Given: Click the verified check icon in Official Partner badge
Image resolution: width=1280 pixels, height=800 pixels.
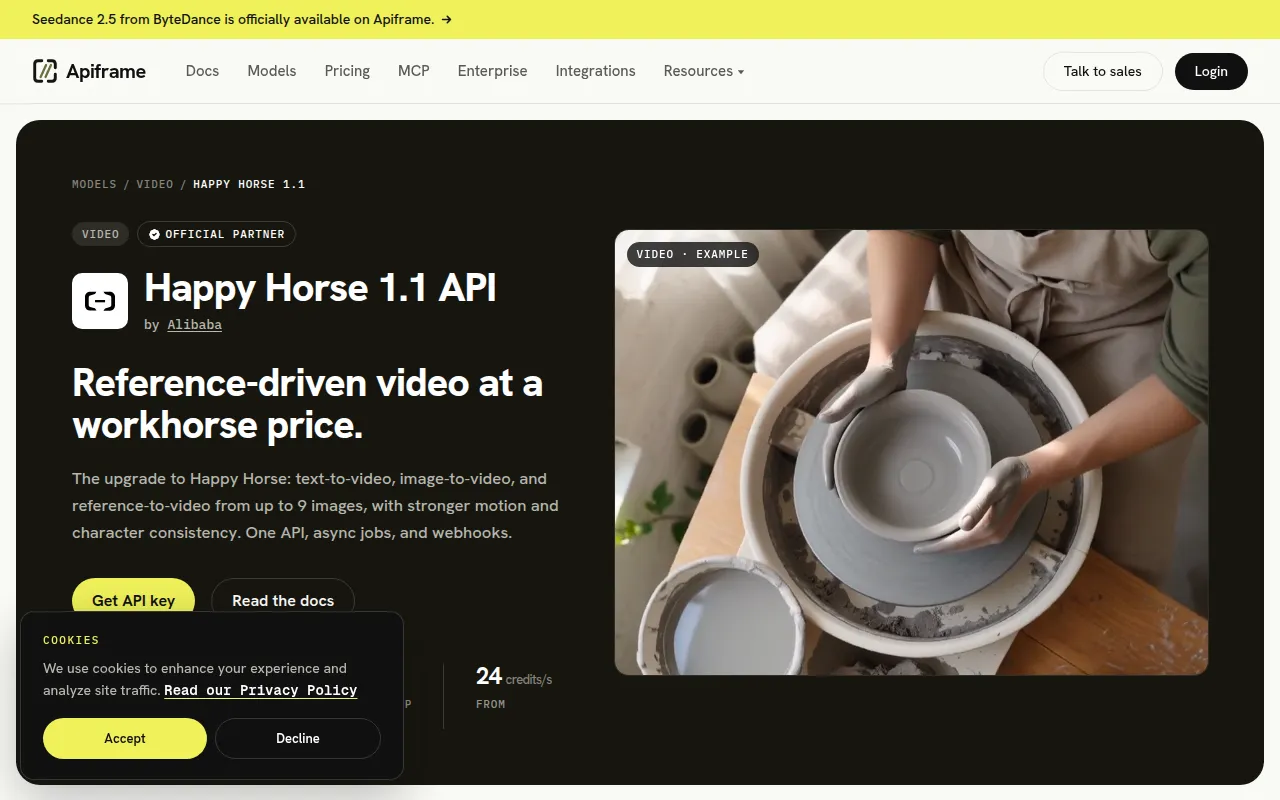Looking at the screenshot, I should (154, 234).
